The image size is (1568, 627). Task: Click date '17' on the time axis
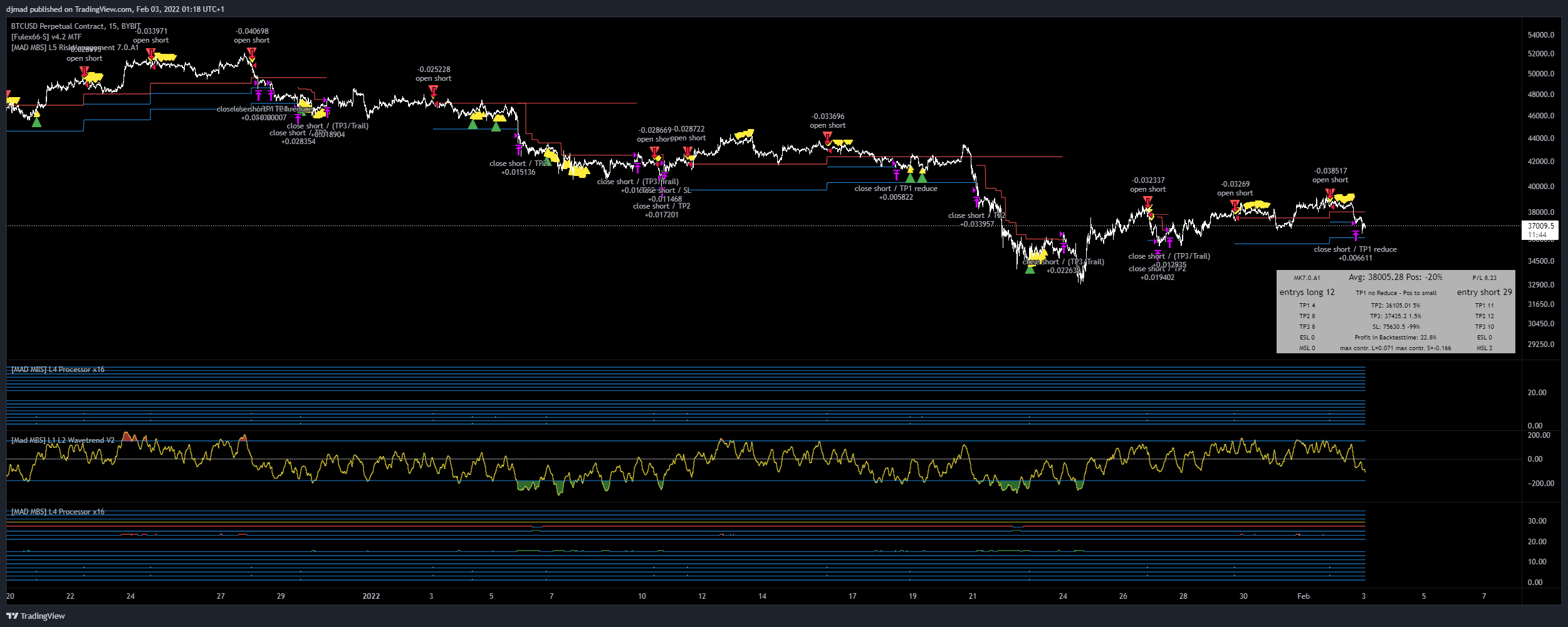pos(852,596)
